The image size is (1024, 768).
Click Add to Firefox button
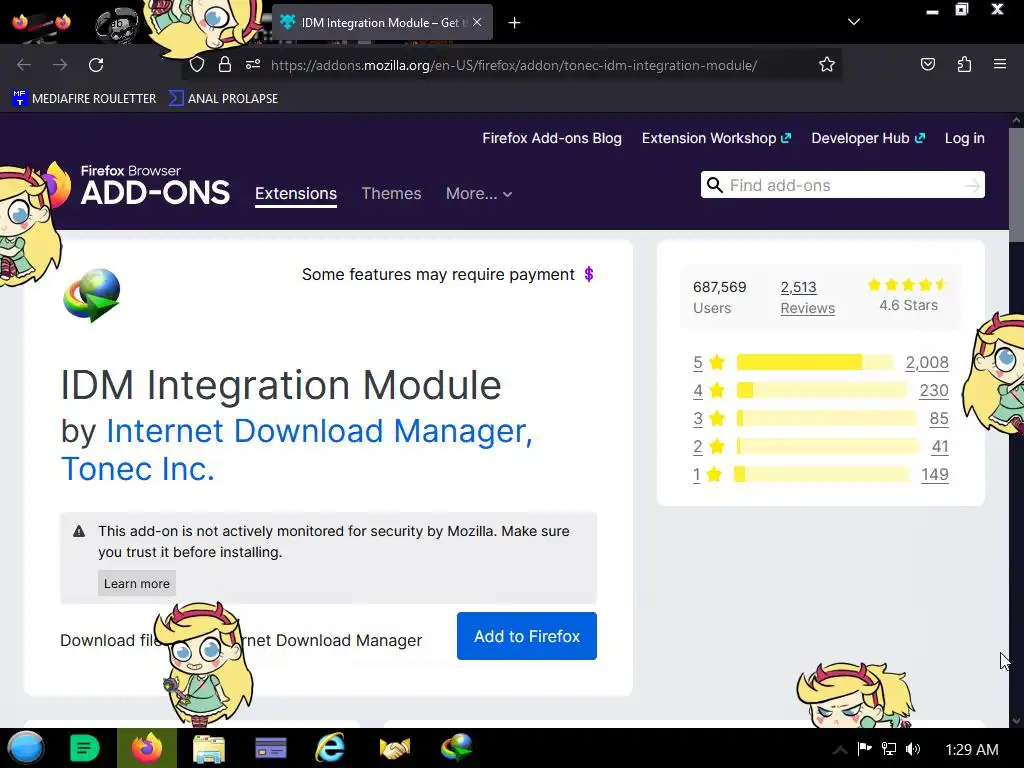526,636
